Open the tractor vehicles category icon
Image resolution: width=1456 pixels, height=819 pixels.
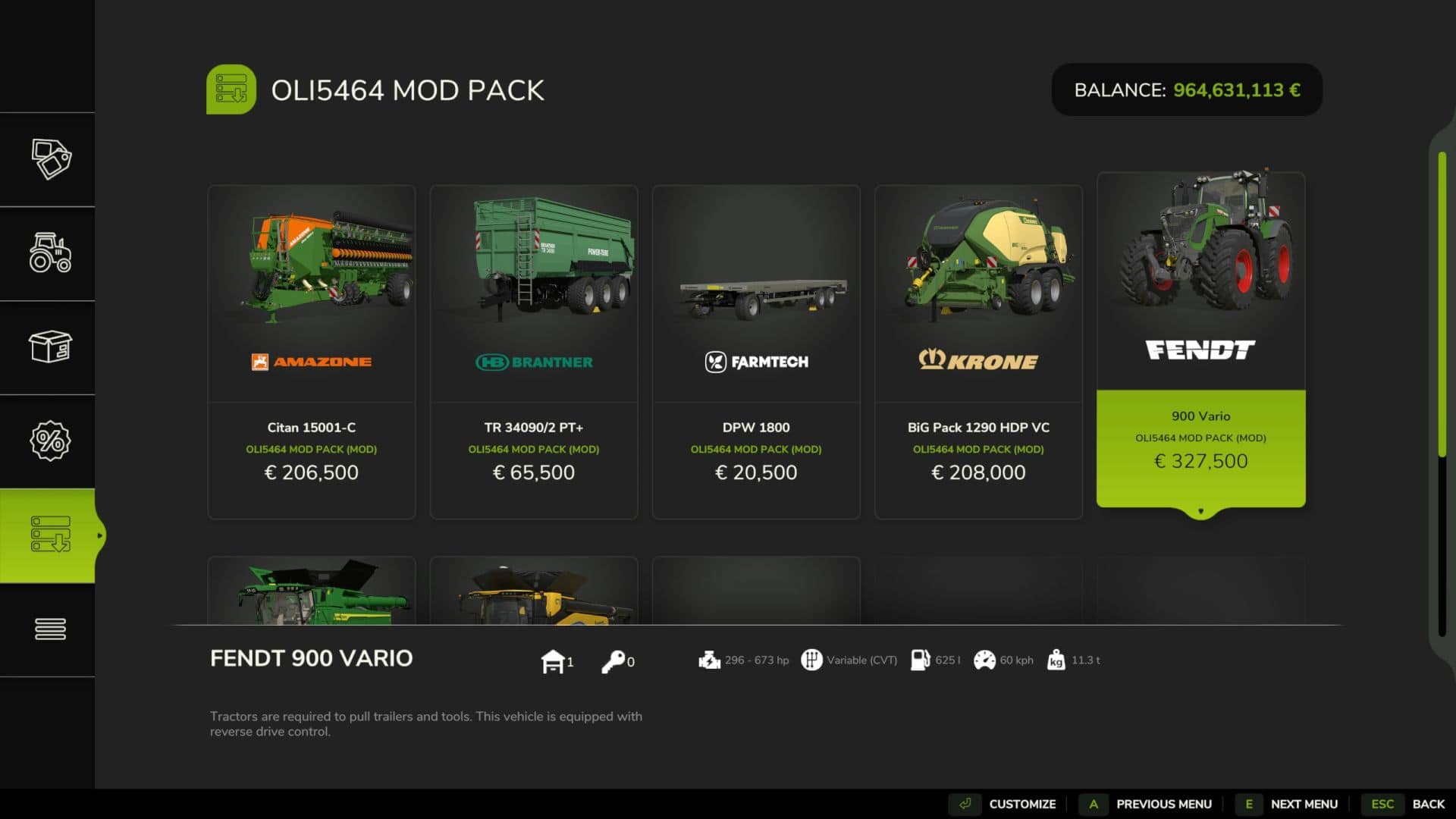pos(50,253)
